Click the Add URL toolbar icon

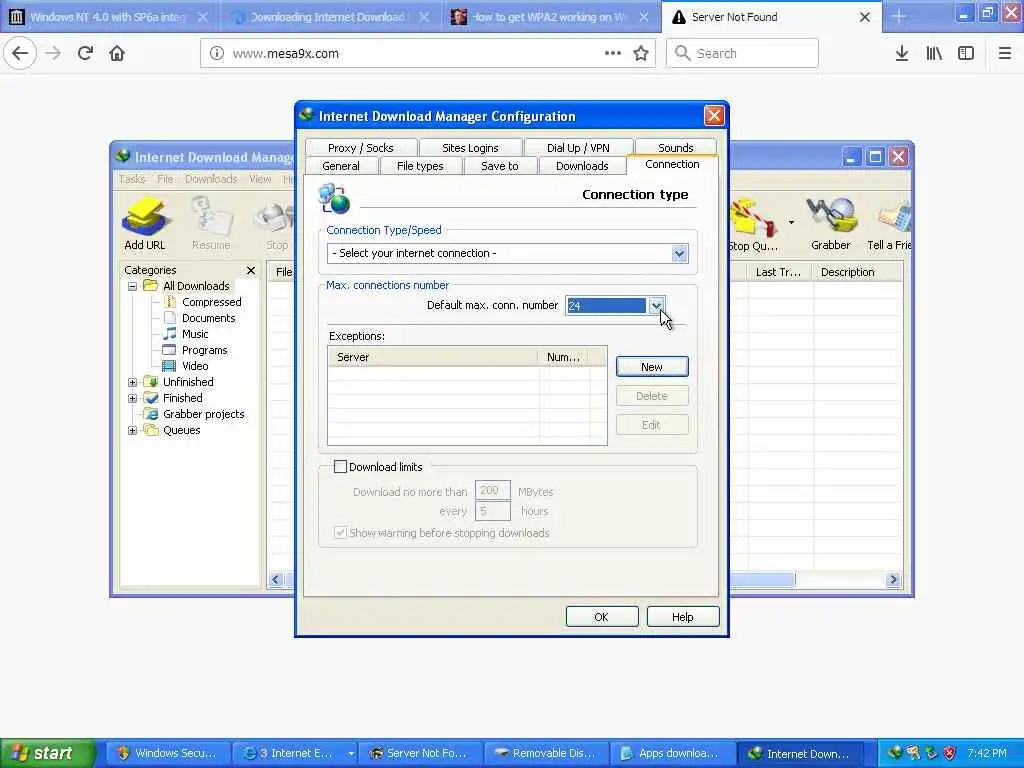(145, 223)
